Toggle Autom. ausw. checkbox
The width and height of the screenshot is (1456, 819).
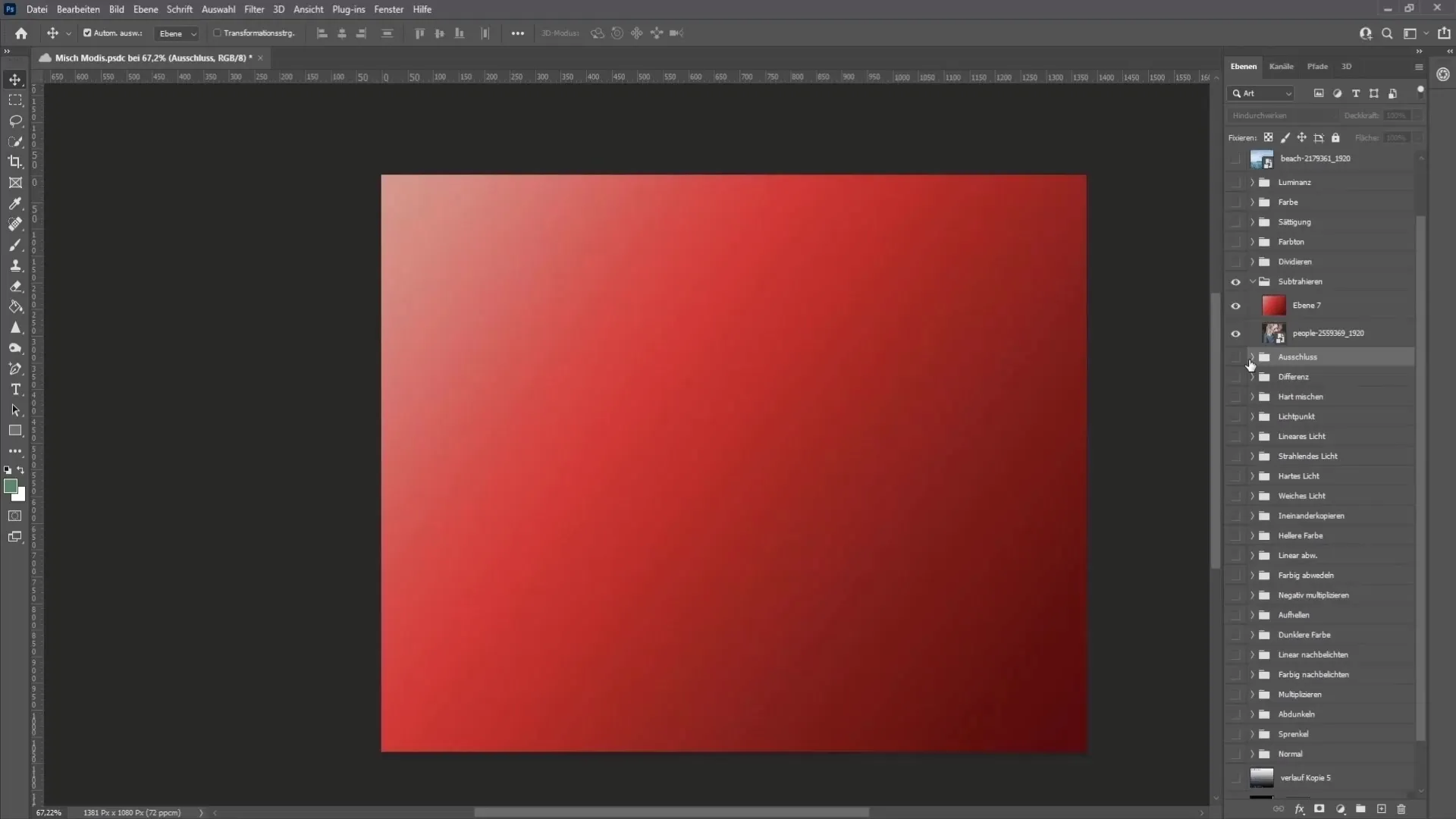[x=87, y=33]
